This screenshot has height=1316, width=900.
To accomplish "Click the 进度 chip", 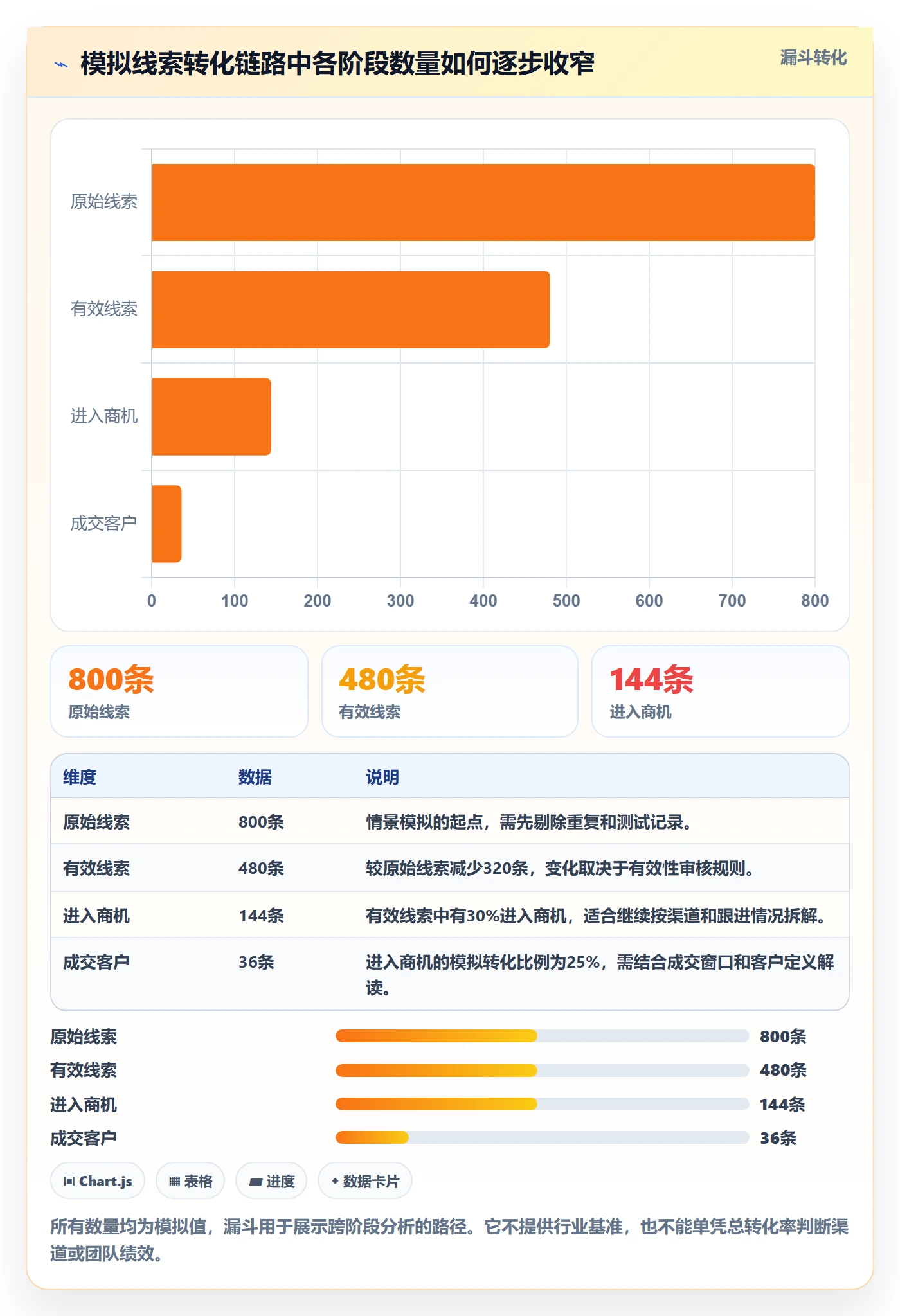I will tap(271, 1181).
